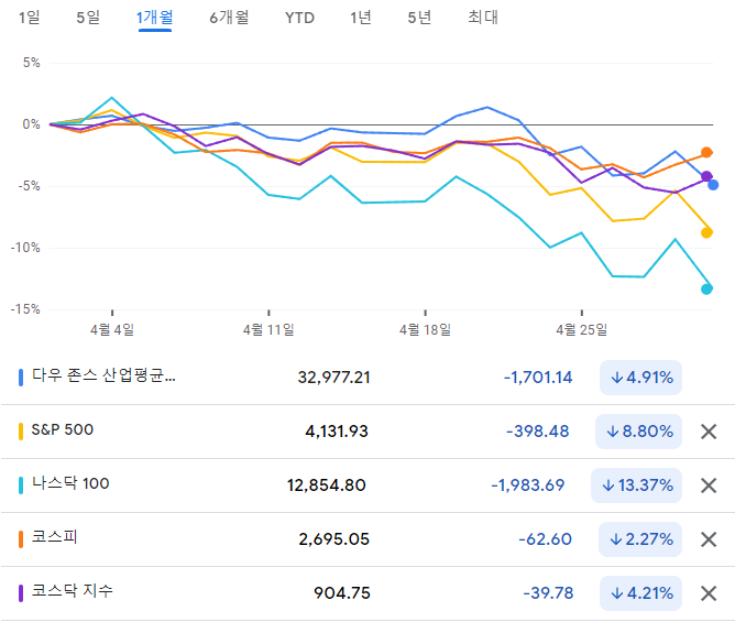The height and width of the screenshot is (622, 735).
Task: Select the active 1개월 tab
Action: click(x=155, y=18)
